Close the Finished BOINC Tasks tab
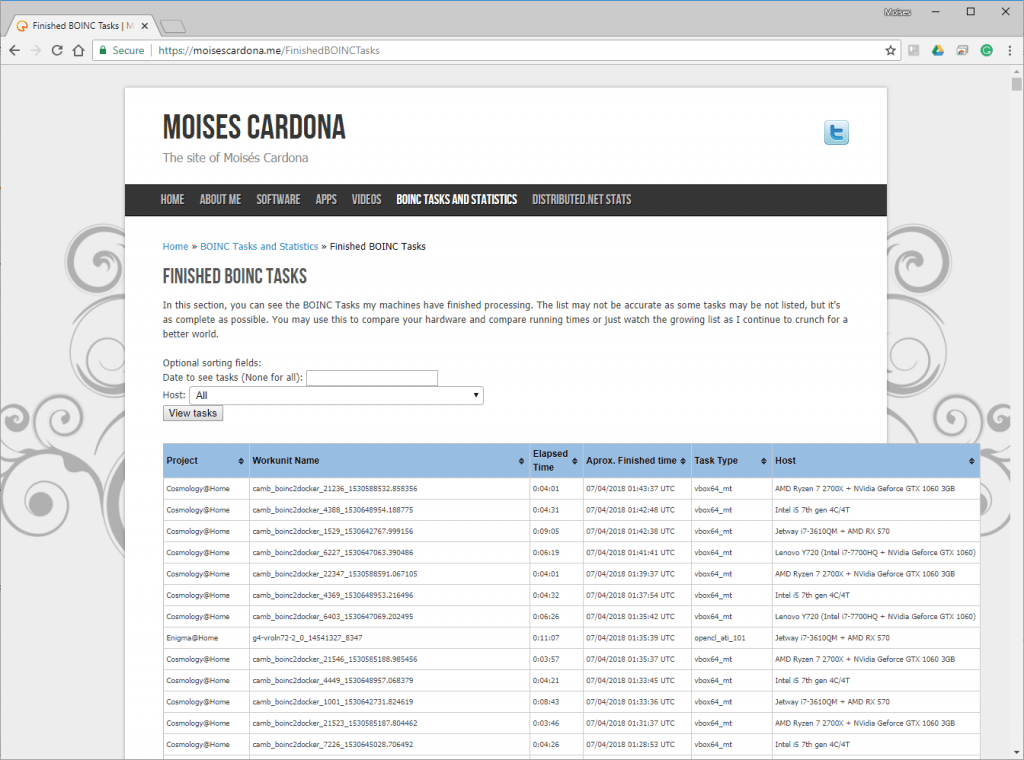 pos(144,26)
